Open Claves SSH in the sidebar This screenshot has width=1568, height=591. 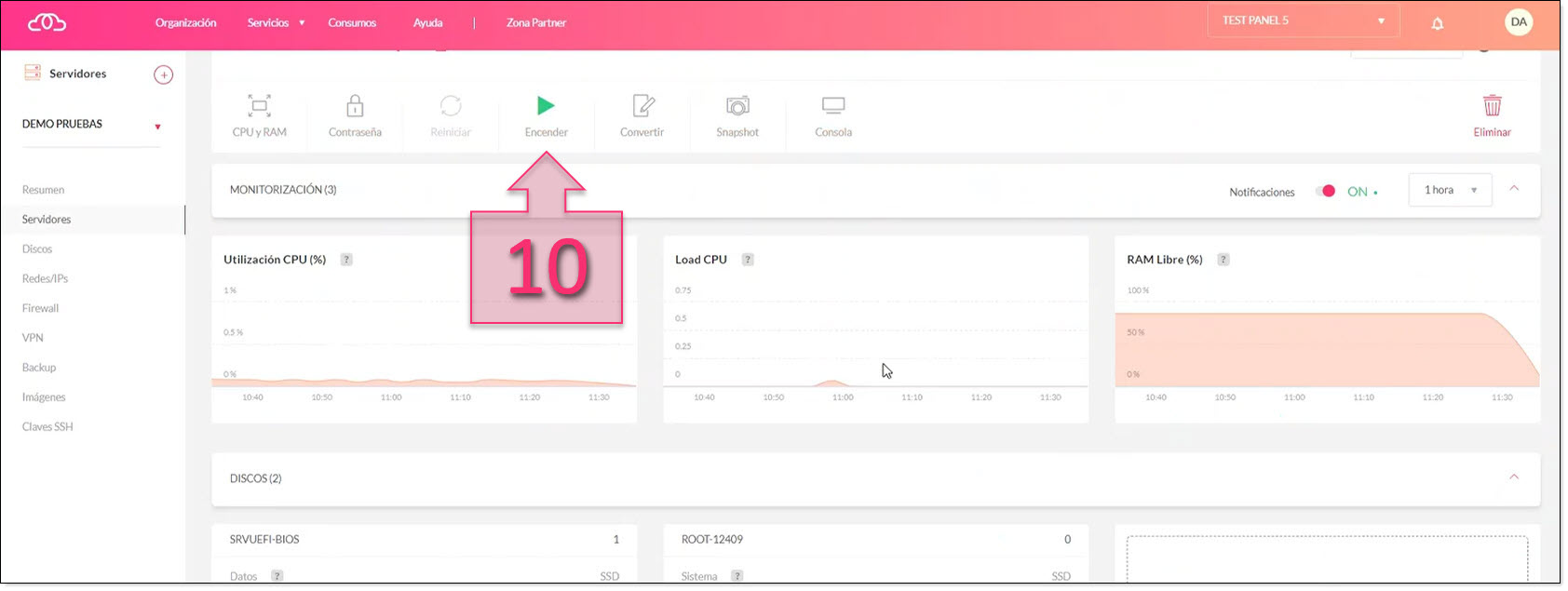click(x=47, y=427)
